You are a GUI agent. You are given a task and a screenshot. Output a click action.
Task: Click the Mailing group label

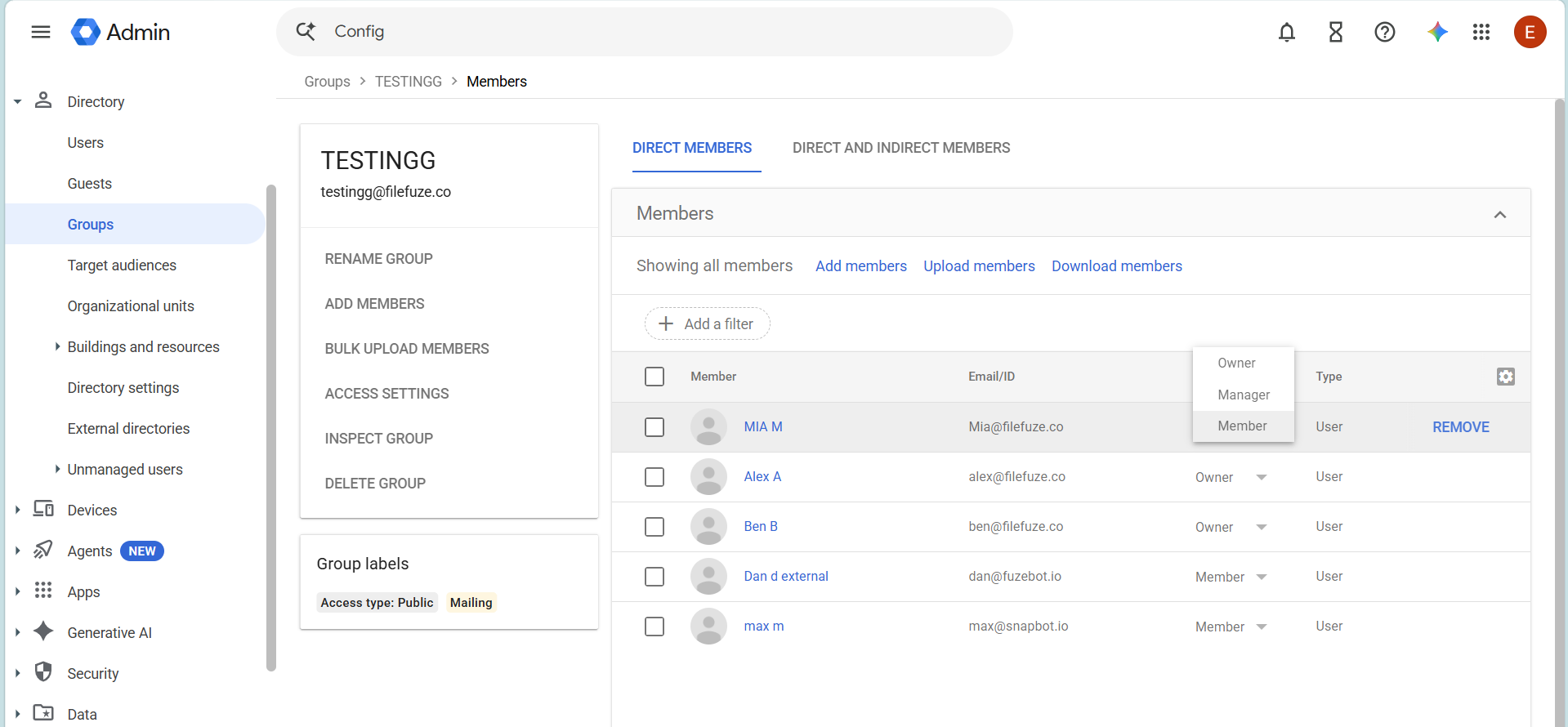point(471,603)
